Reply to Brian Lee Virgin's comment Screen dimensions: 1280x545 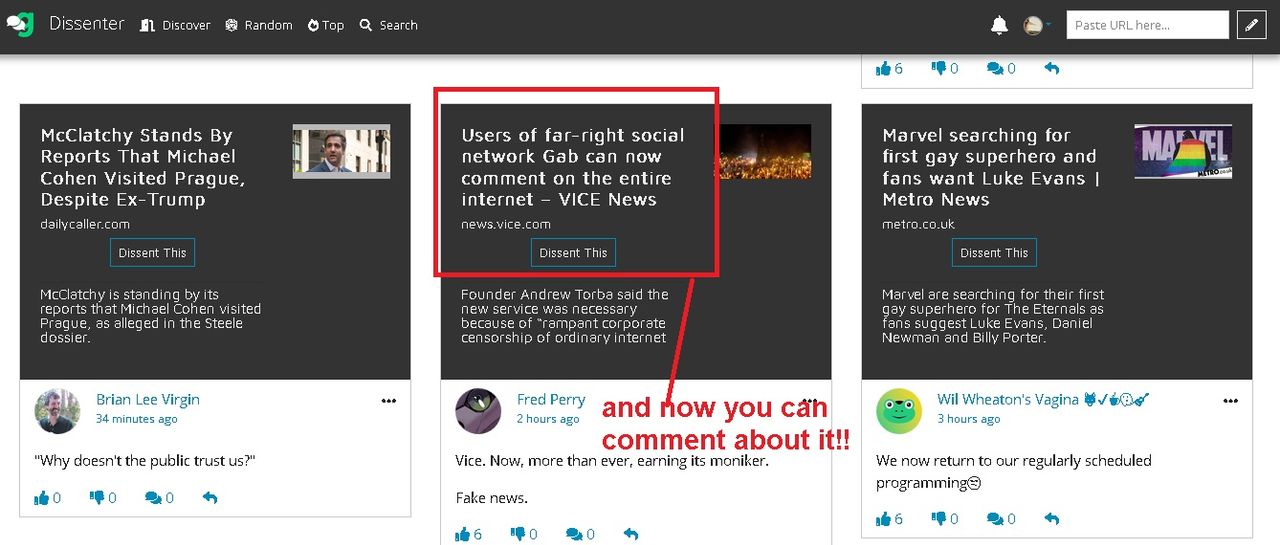pos(210,497)
